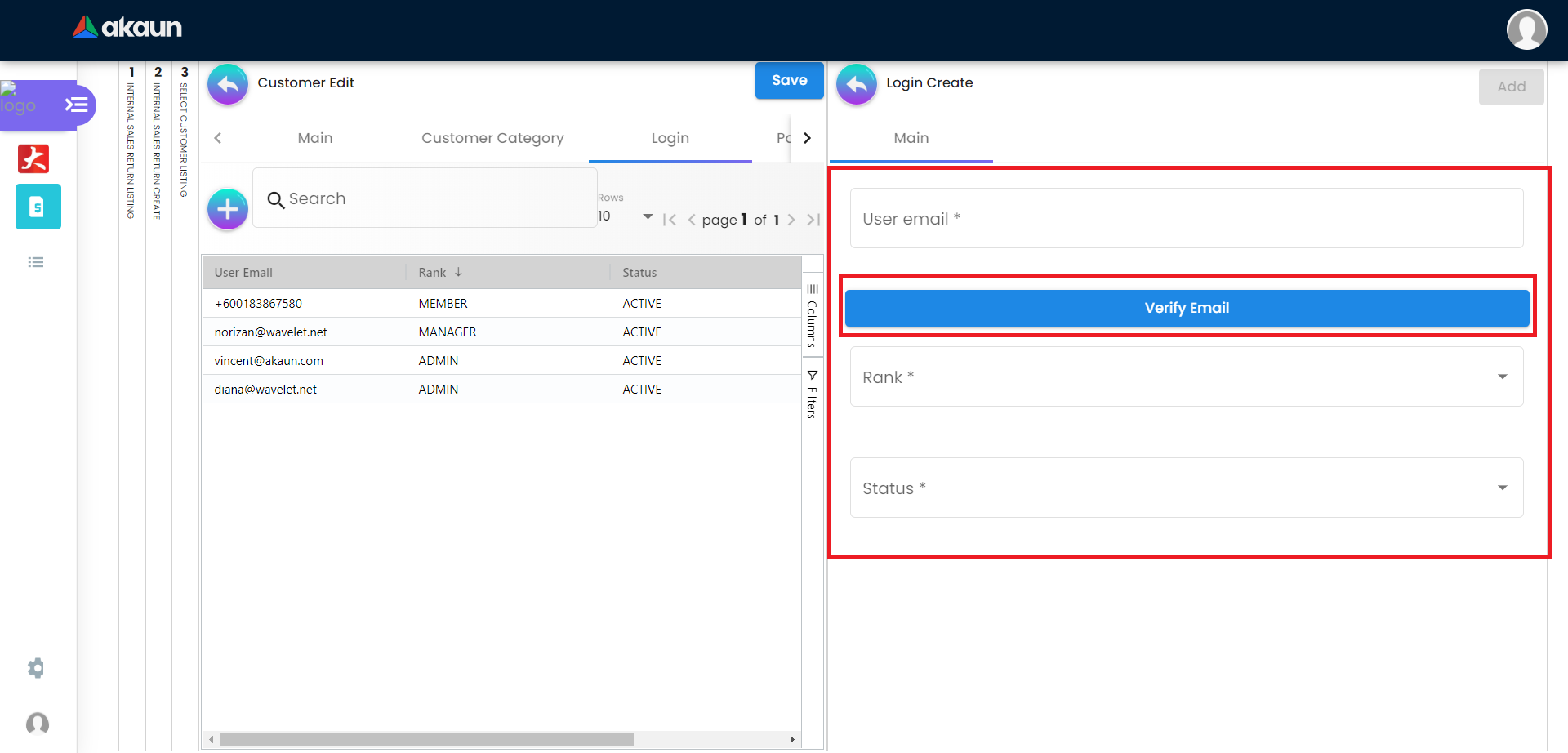1568x753 pixels.
Task: Expand the Rank dropdown field
Action: point(1186,377)
